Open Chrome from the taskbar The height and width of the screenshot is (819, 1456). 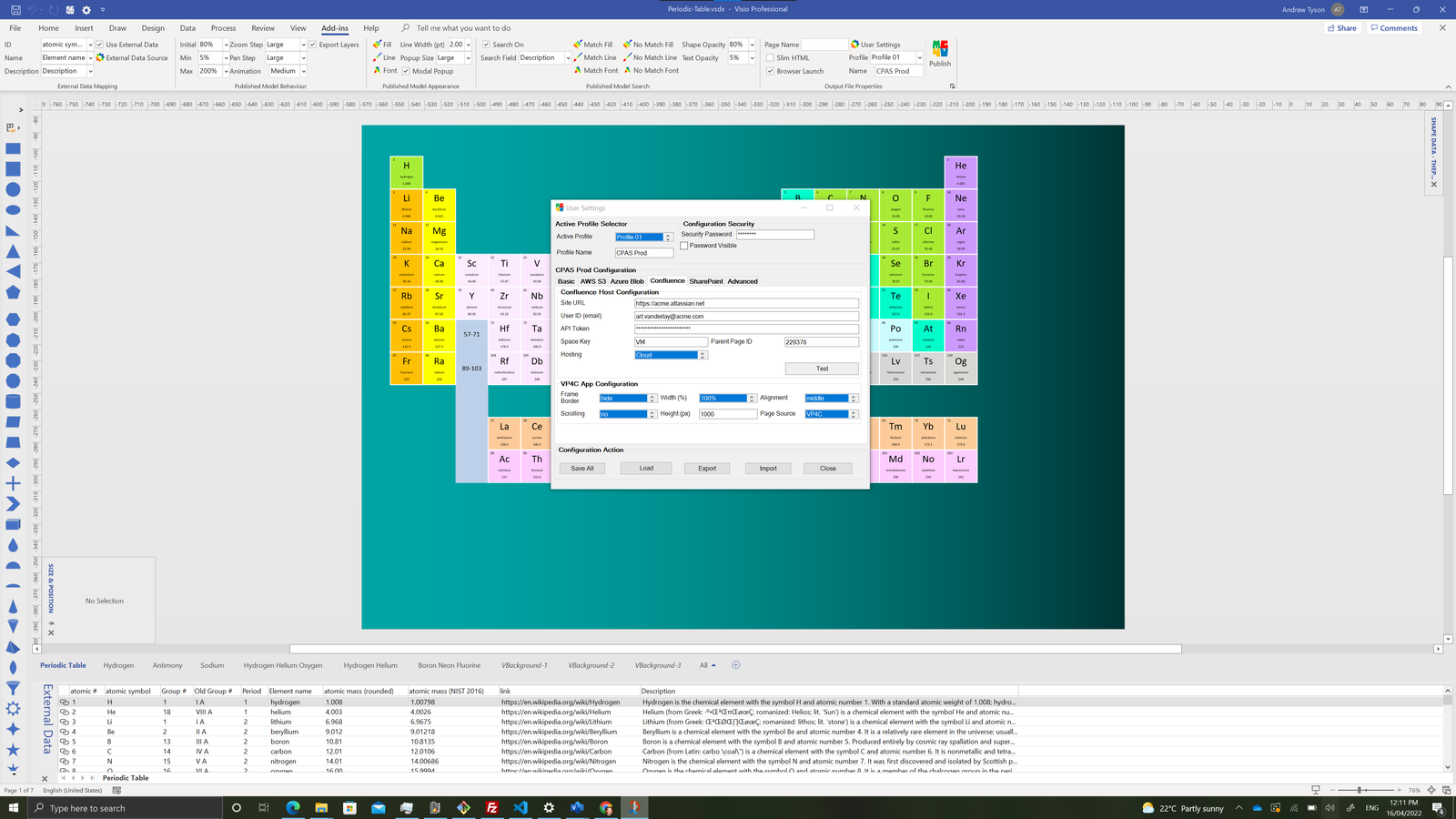tap(606, 807)
